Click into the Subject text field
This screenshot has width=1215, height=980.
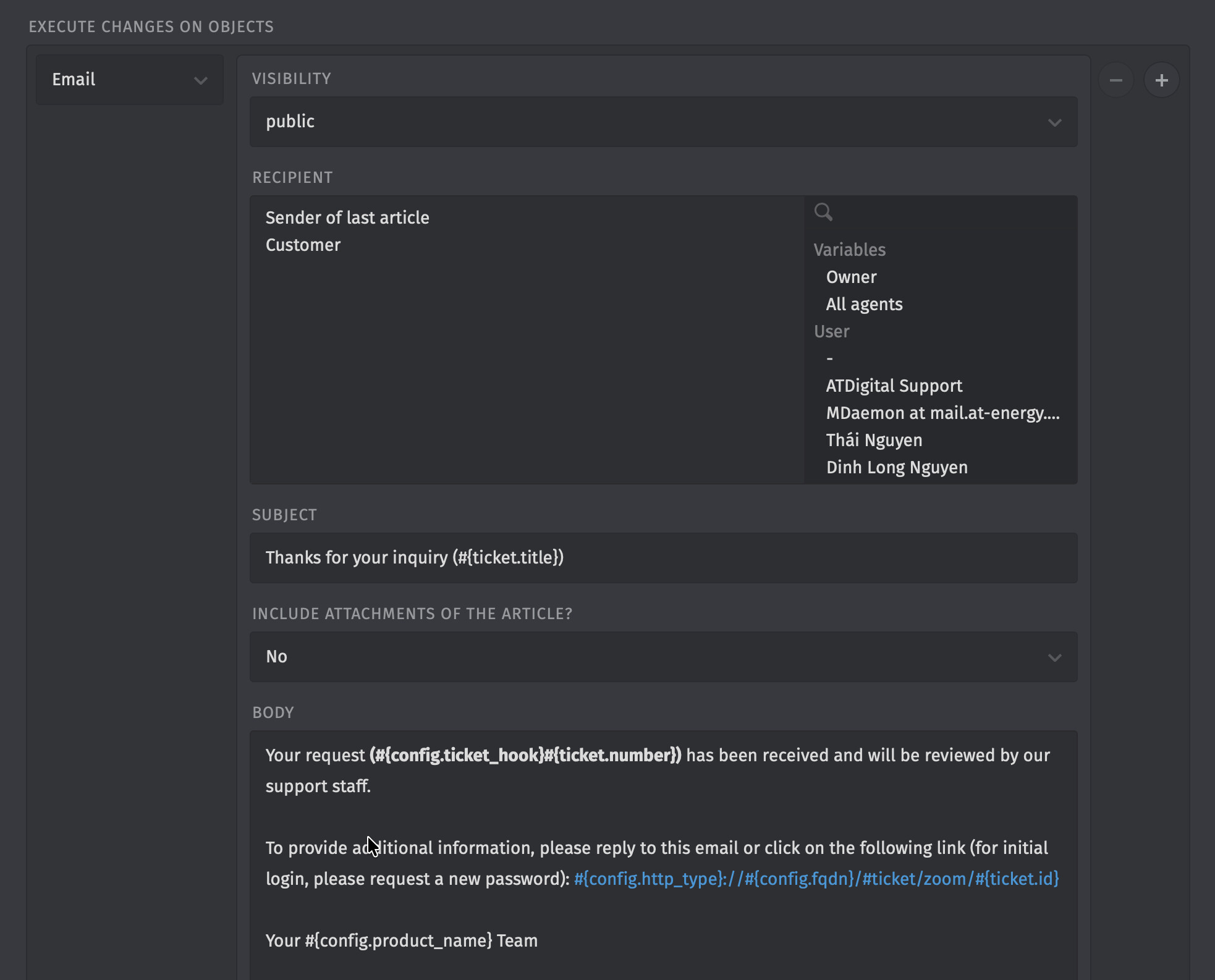[663, 558]
